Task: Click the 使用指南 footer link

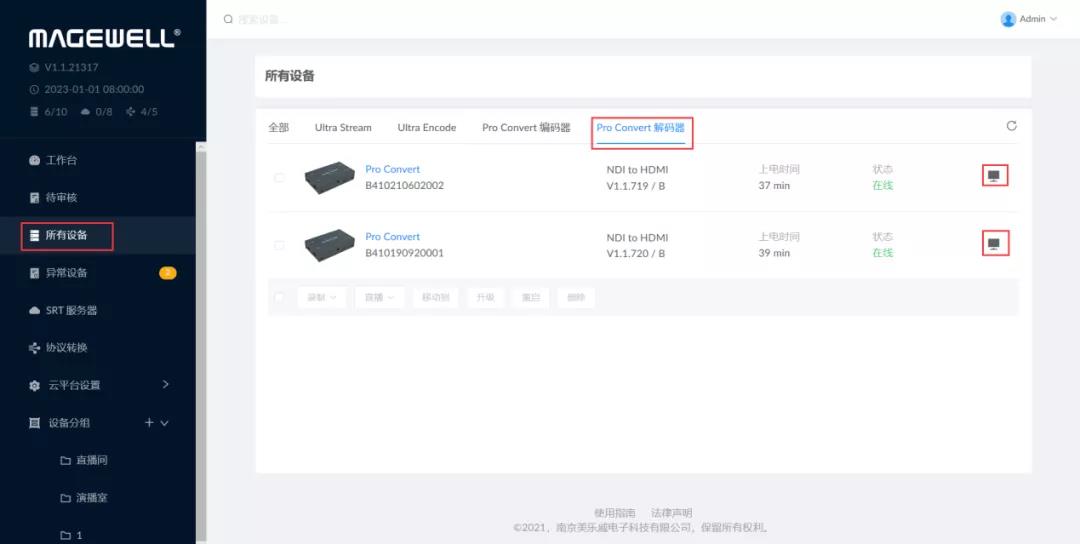Action: tap(614, 513)
